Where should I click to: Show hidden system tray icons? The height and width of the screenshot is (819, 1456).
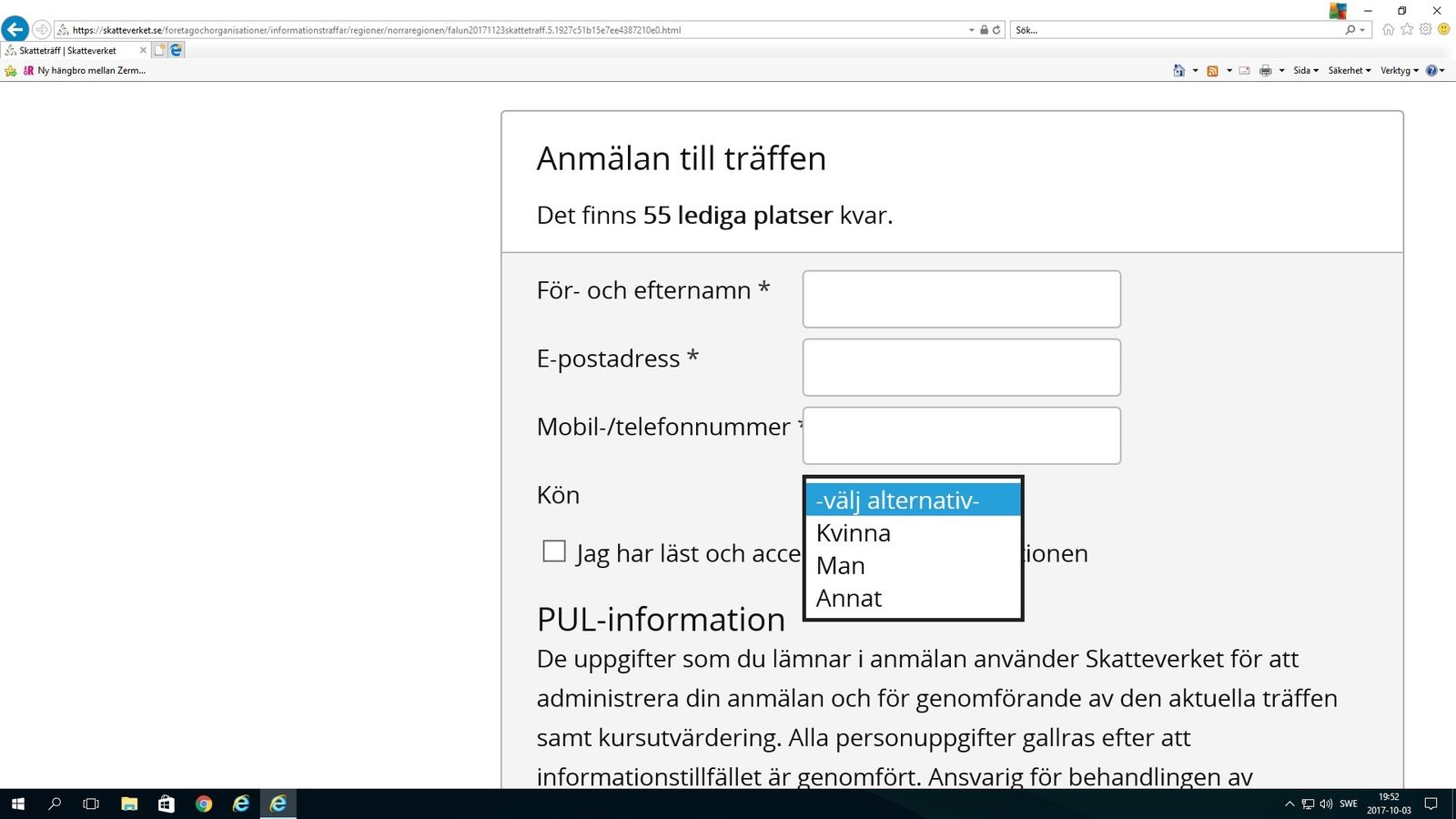coord(1289,804)
